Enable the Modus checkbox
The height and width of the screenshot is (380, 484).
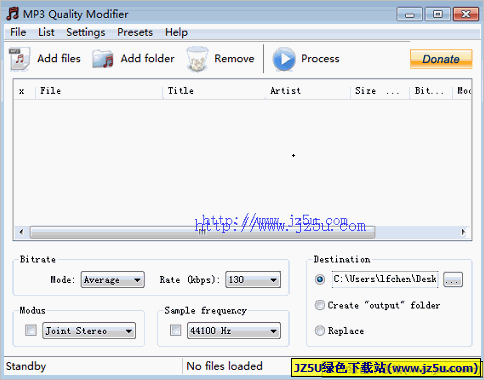click(x=31, y=330)
